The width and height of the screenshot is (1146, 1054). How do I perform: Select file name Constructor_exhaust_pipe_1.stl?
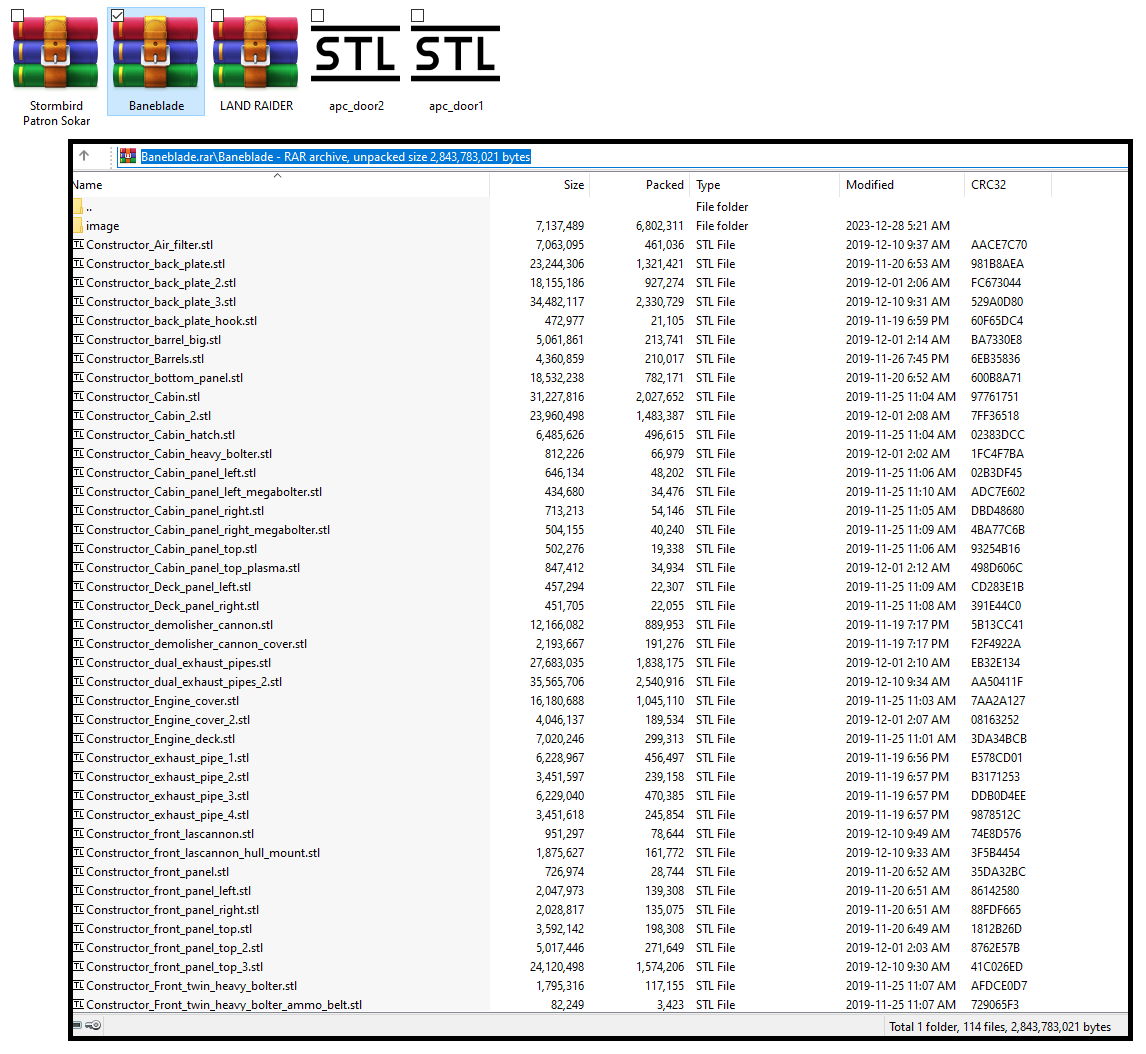(x=167, y=758)
